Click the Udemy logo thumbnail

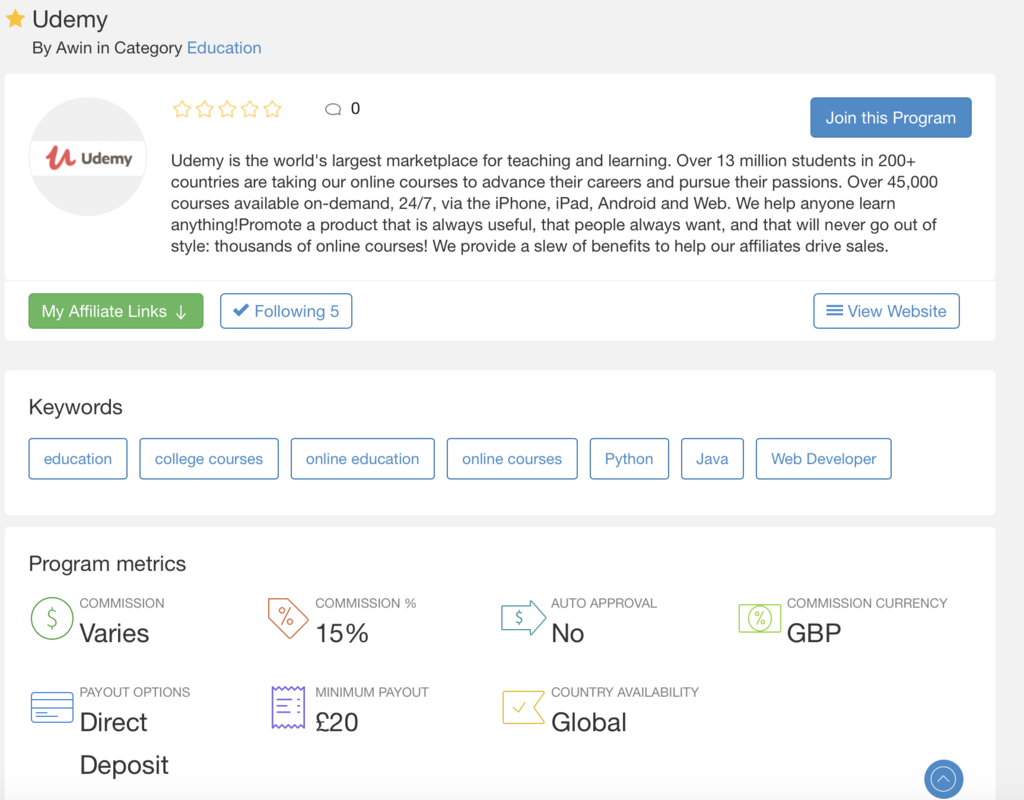(88, 157)
